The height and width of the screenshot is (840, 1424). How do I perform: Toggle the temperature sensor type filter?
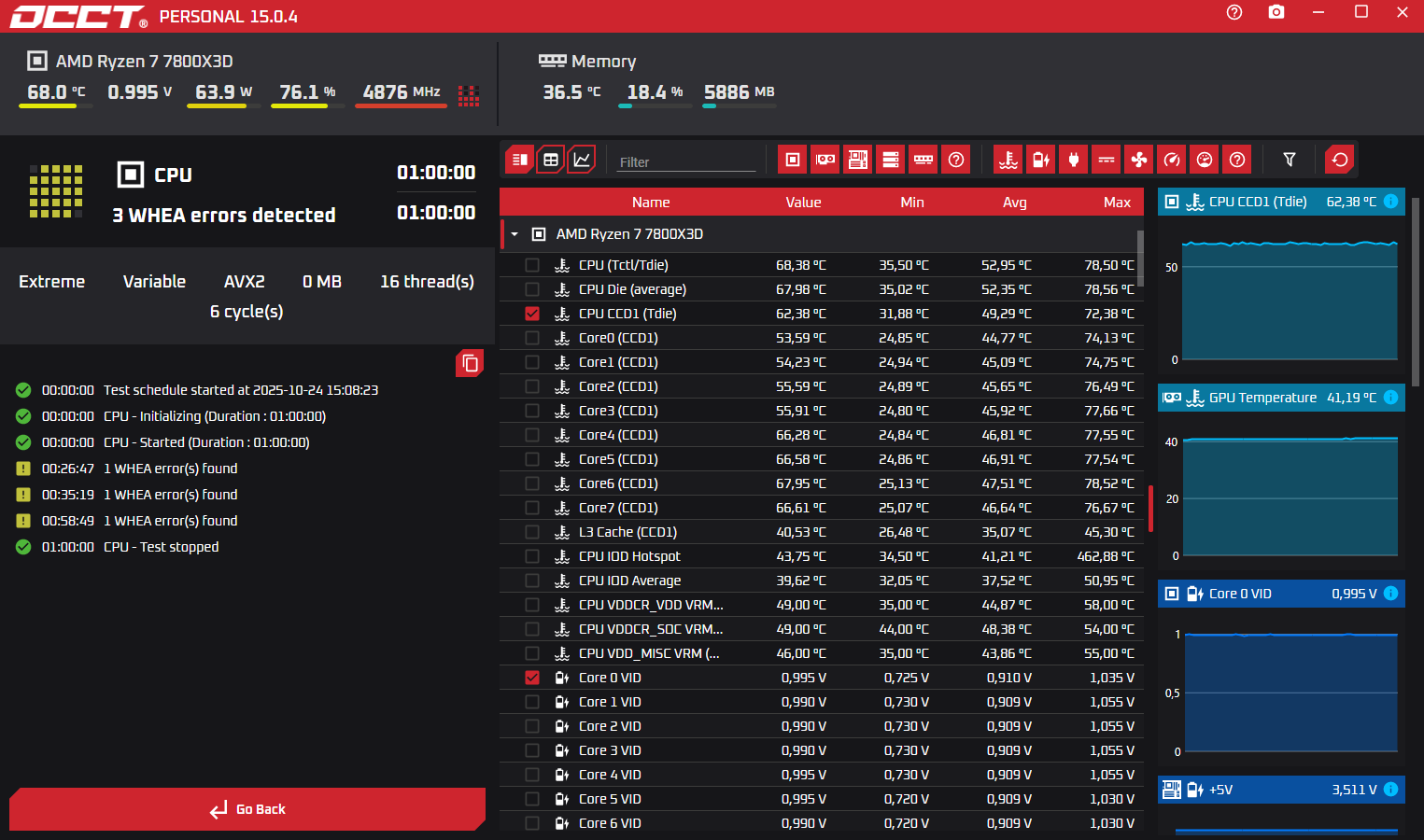[x=1008, y=160]
